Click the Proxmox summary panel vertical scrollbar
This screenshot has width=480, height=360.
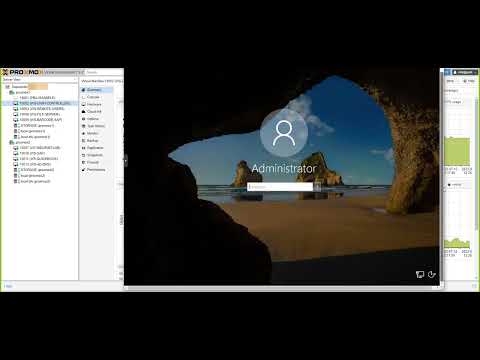coord(477,163)
